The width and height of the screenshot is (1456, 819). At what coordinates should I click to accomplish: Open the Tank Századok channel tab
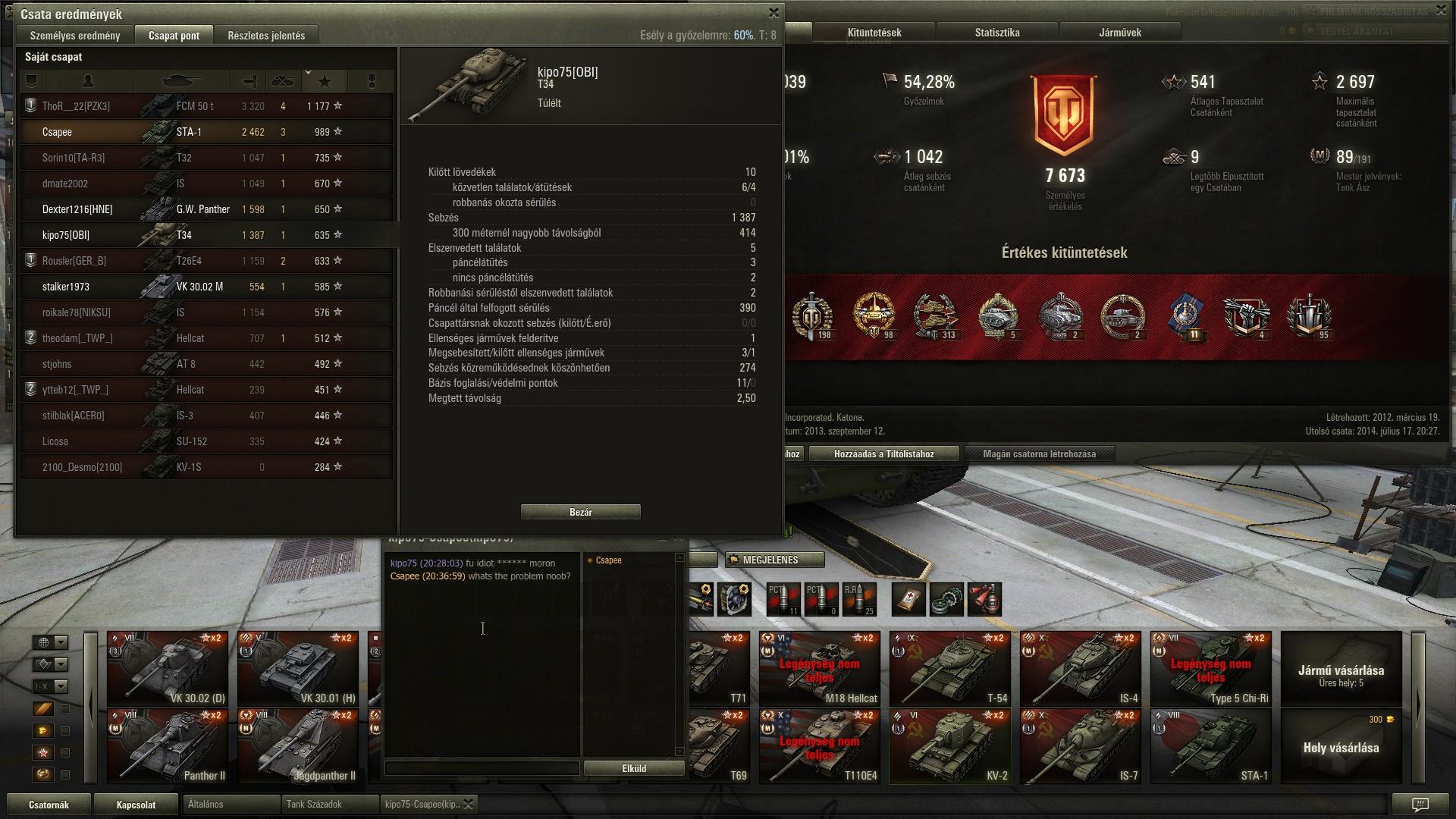[330, 805]
